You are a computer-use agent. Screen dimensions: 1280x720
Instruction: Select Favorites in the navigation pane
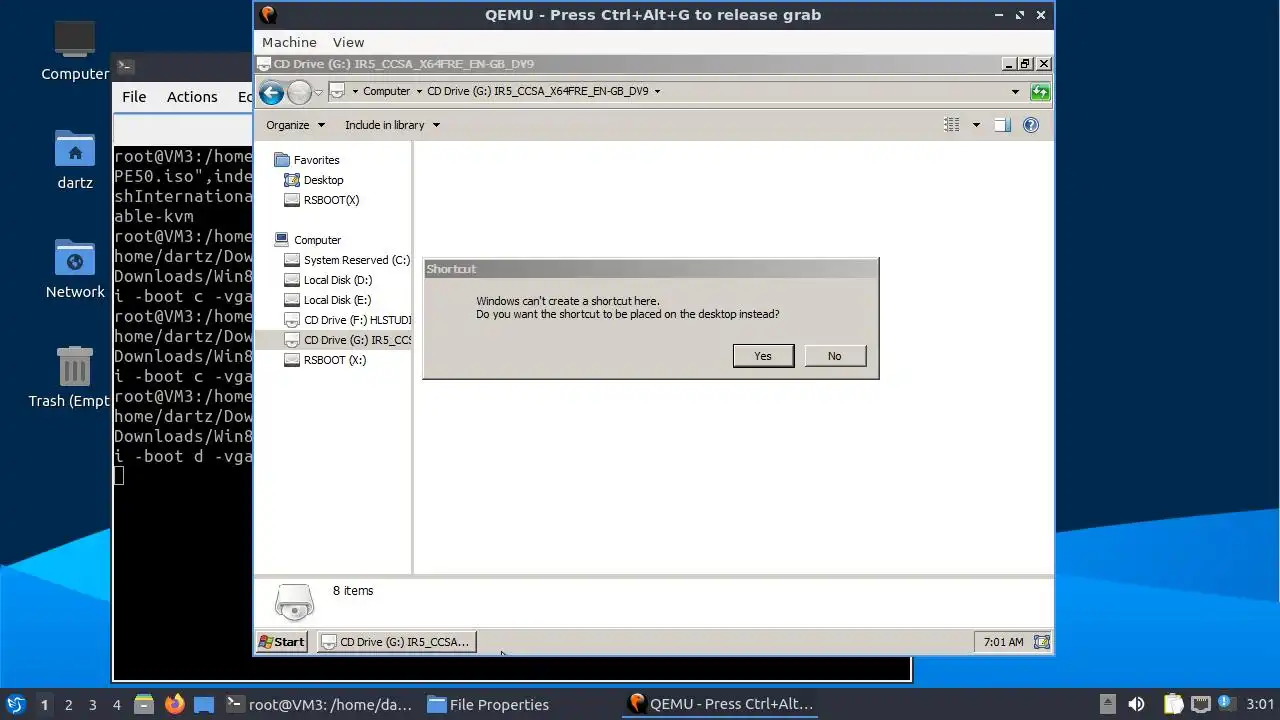306,160
